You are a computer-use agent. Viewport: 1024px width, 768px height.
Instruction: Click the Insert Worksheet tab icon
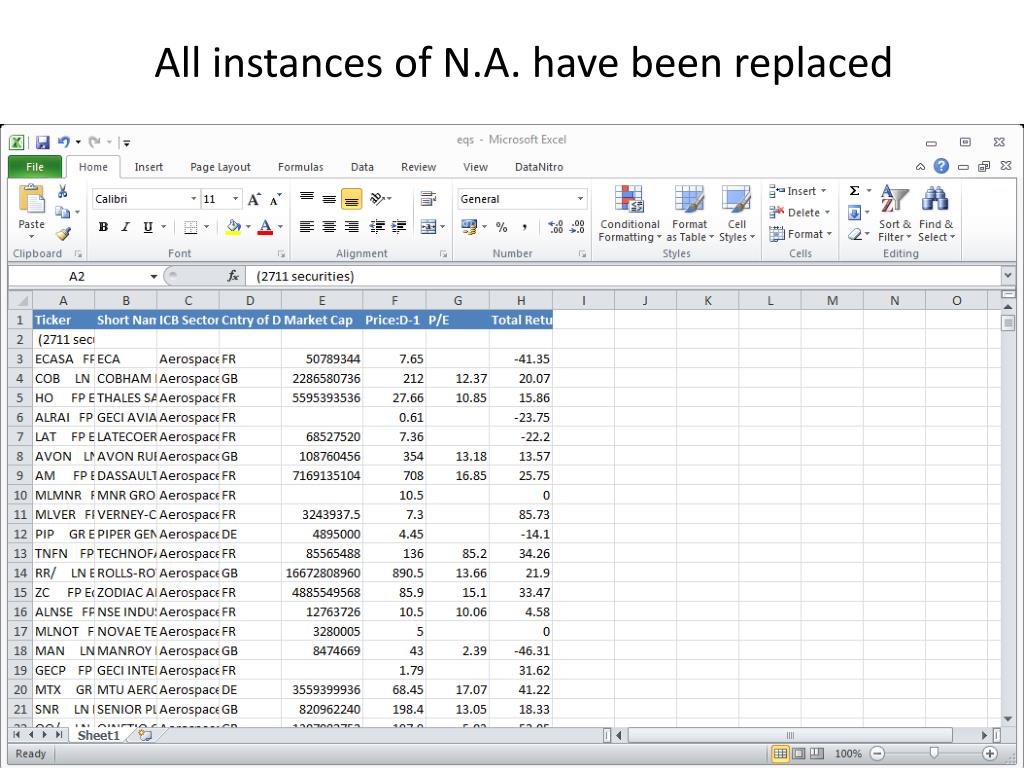145,735
